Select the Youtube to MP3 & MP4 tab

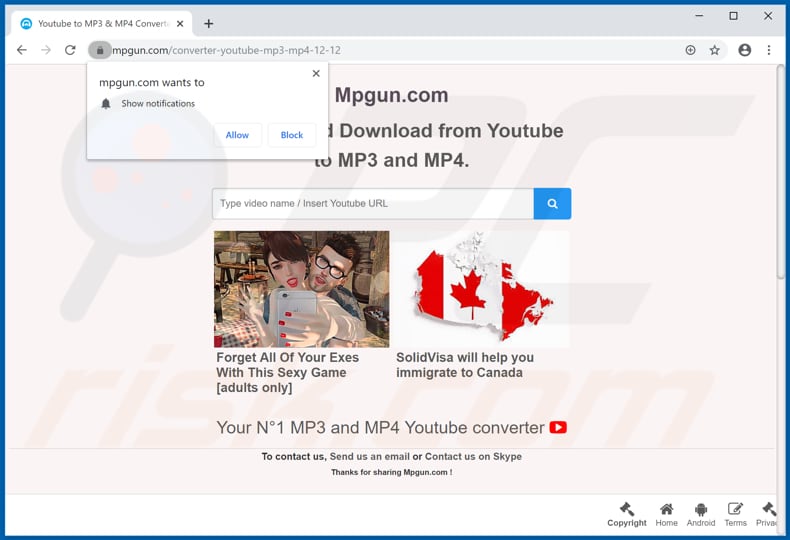[x=101, y=24]
